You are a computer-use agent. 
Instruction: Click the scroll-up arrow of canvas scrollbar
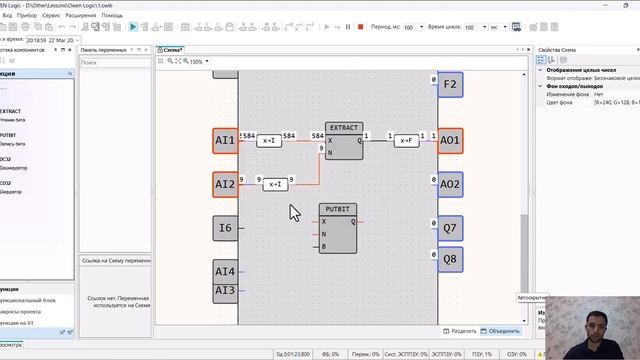pyautogui.click(x=524, y=74)
